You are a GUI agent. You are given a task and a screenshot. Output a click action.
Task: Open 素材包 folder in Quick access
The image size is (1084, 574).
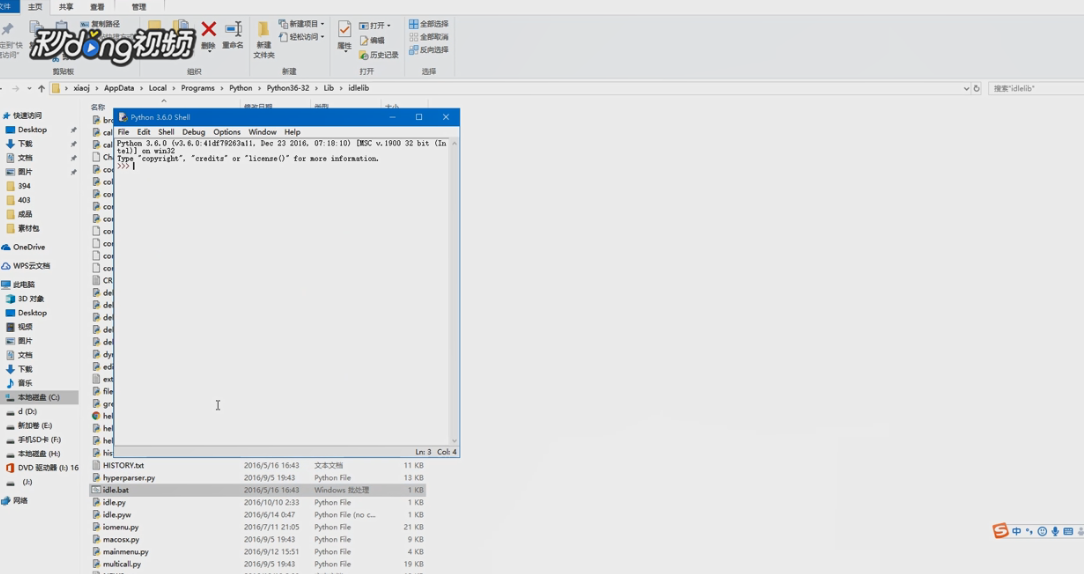click(23, 228)
